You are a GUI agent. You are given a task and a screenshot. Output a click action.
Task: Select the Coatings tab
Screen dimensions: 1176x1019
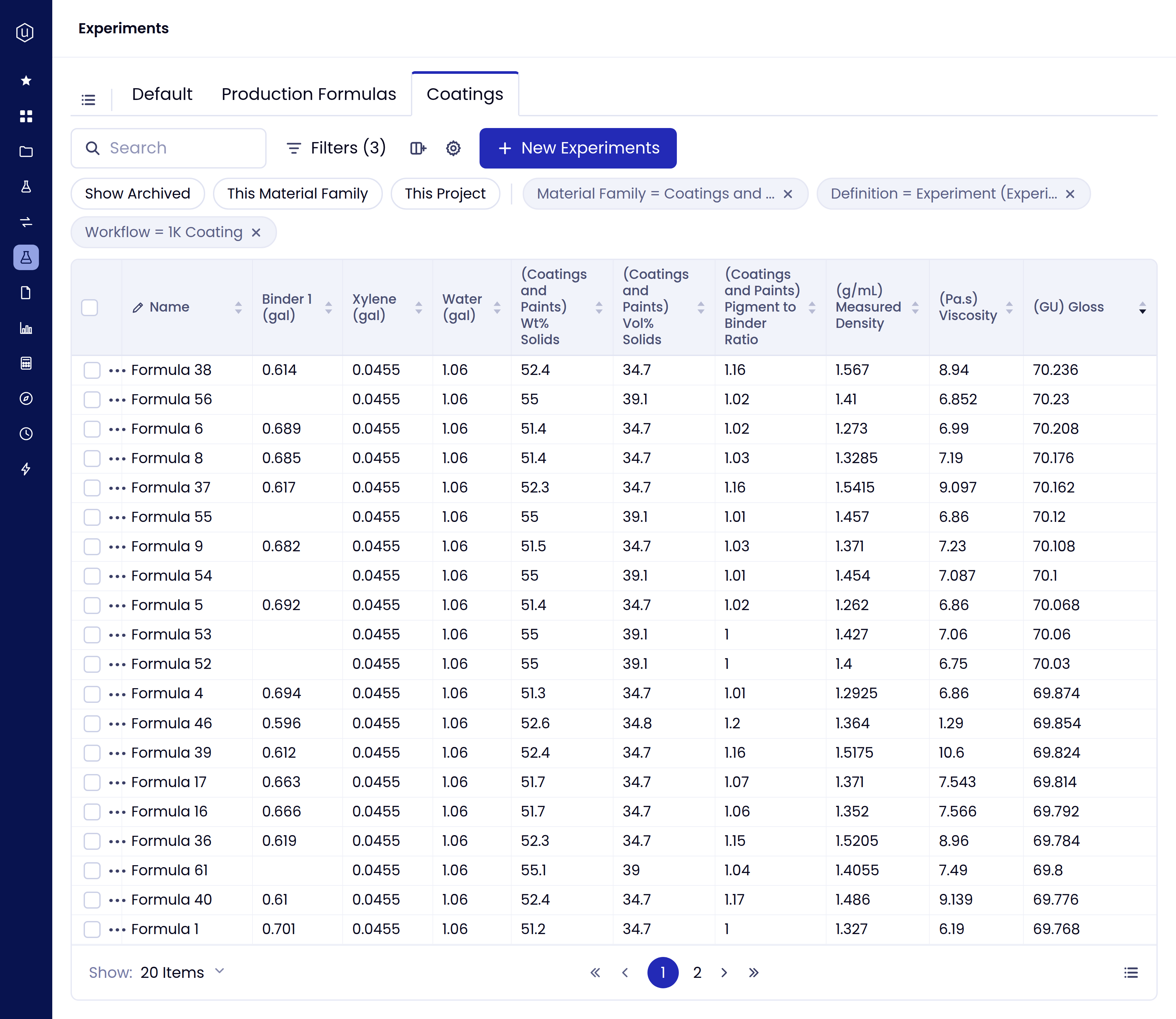pos(465,94)
